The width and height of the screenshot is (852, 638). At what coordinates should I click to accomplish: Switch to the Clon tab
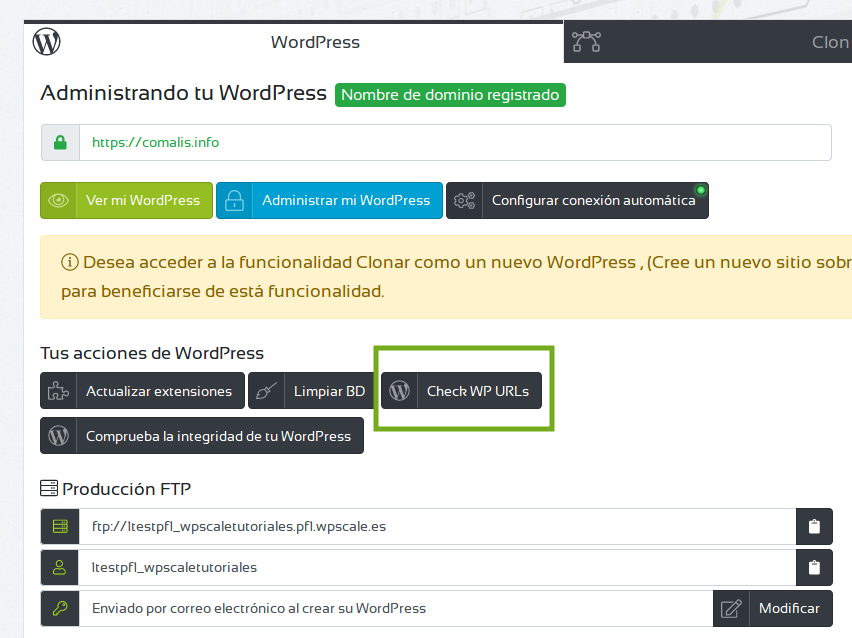[708, 42]
